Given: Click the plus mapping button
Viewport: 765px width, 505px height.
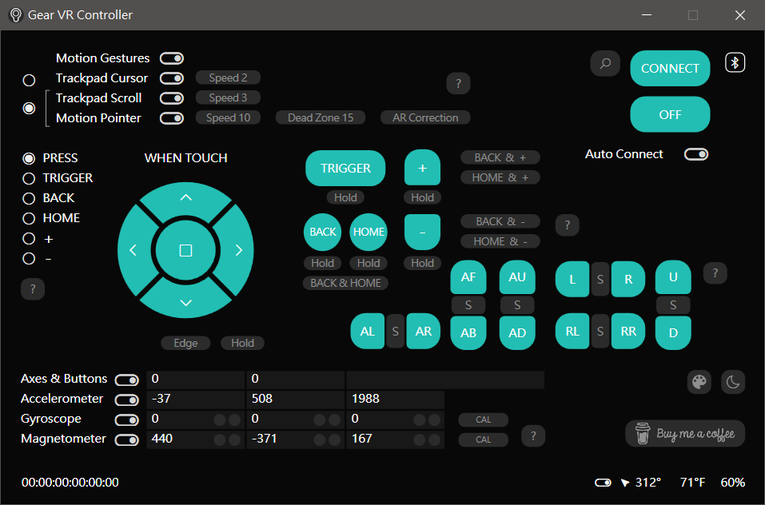Looking at the screenshot, I should (x=422, y=168).
